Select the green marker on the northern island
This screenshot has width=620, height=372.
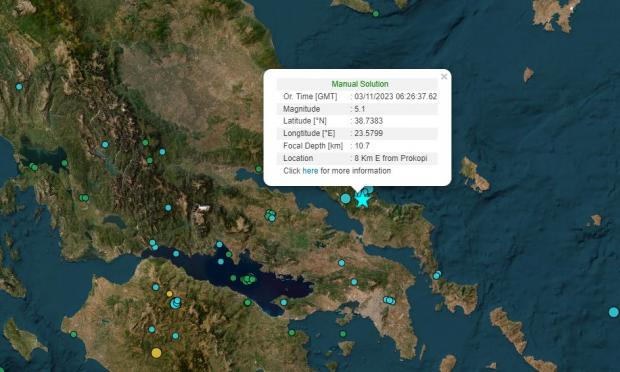[376, 14]
